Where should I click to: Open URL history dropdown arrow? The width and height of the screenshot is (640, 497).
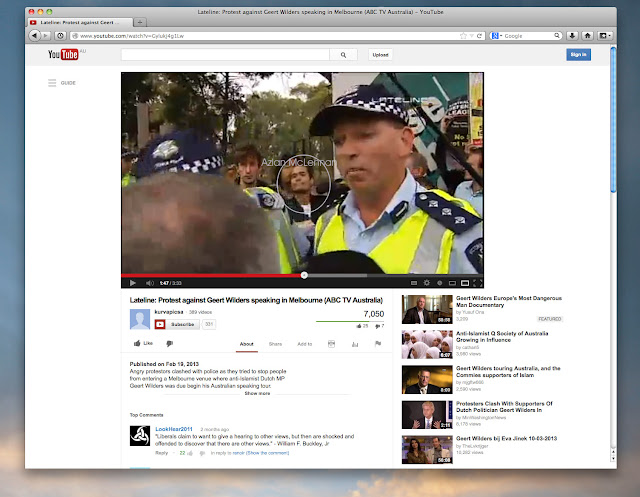point(471,36)
